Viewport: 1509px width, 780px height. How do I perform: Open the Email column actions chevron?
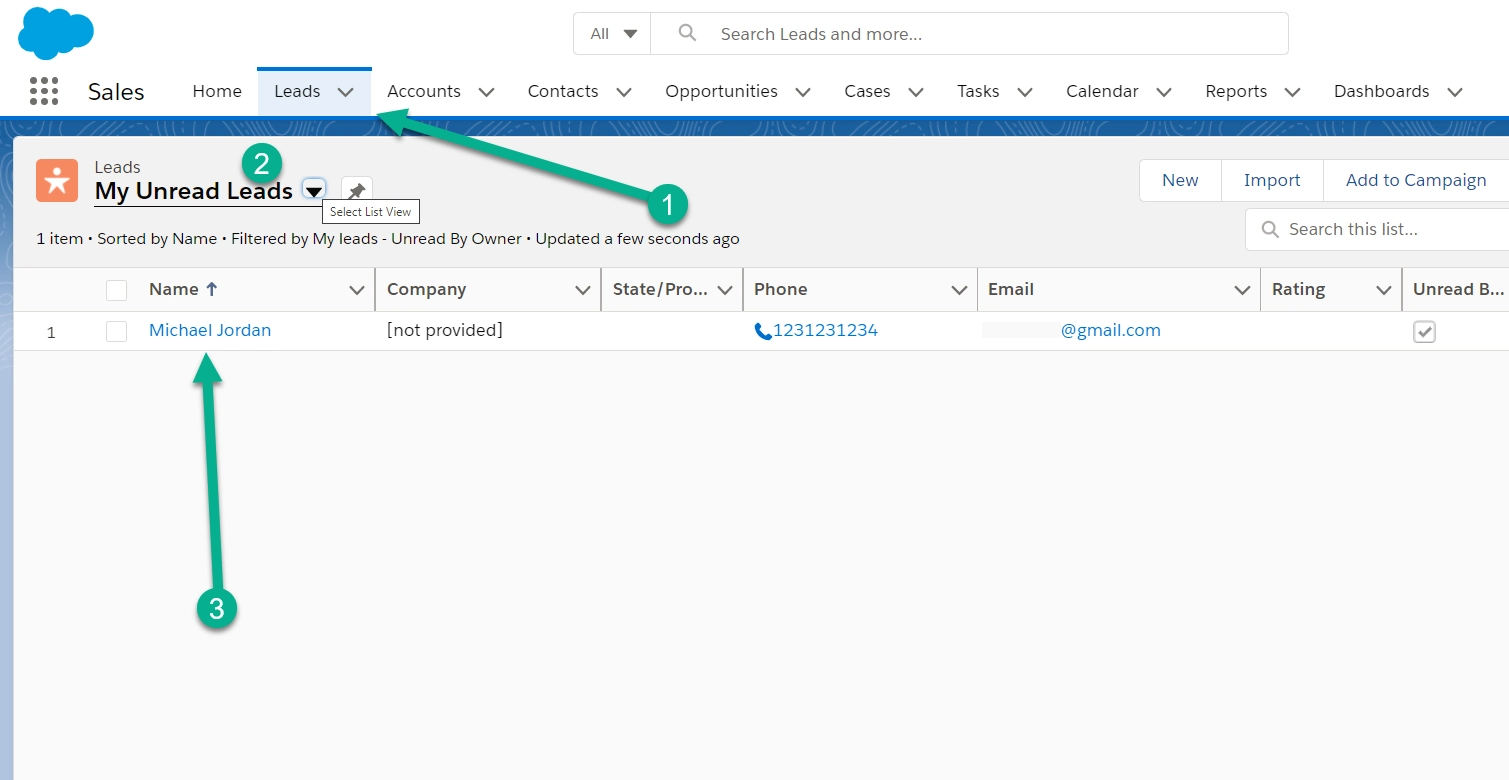[1243, 290]
